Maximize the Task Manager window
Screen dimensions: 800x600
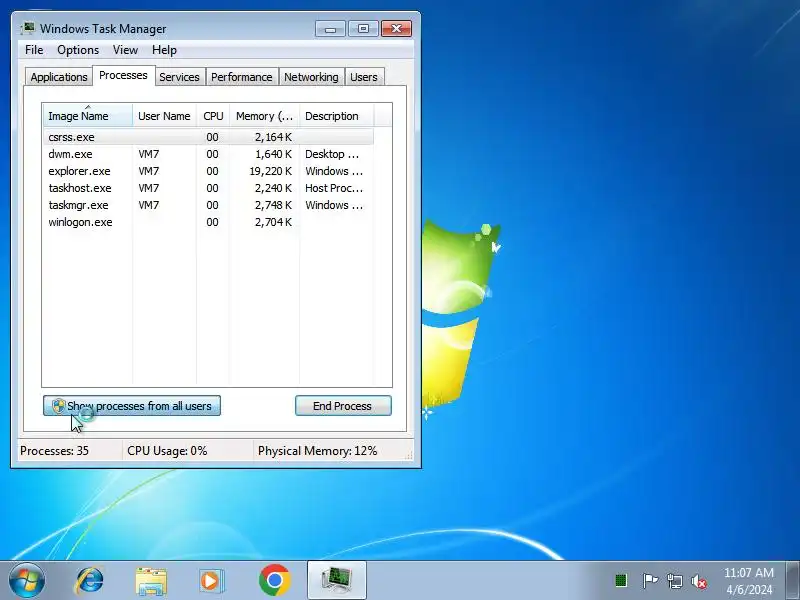pyautogui.click(x=363, y=29)
